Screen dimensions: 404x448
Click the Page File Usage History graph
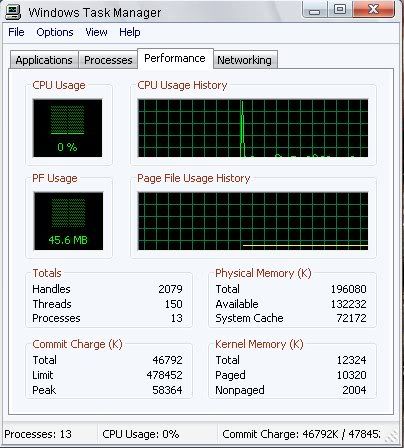pyautogui.click(x=253, y=221)
